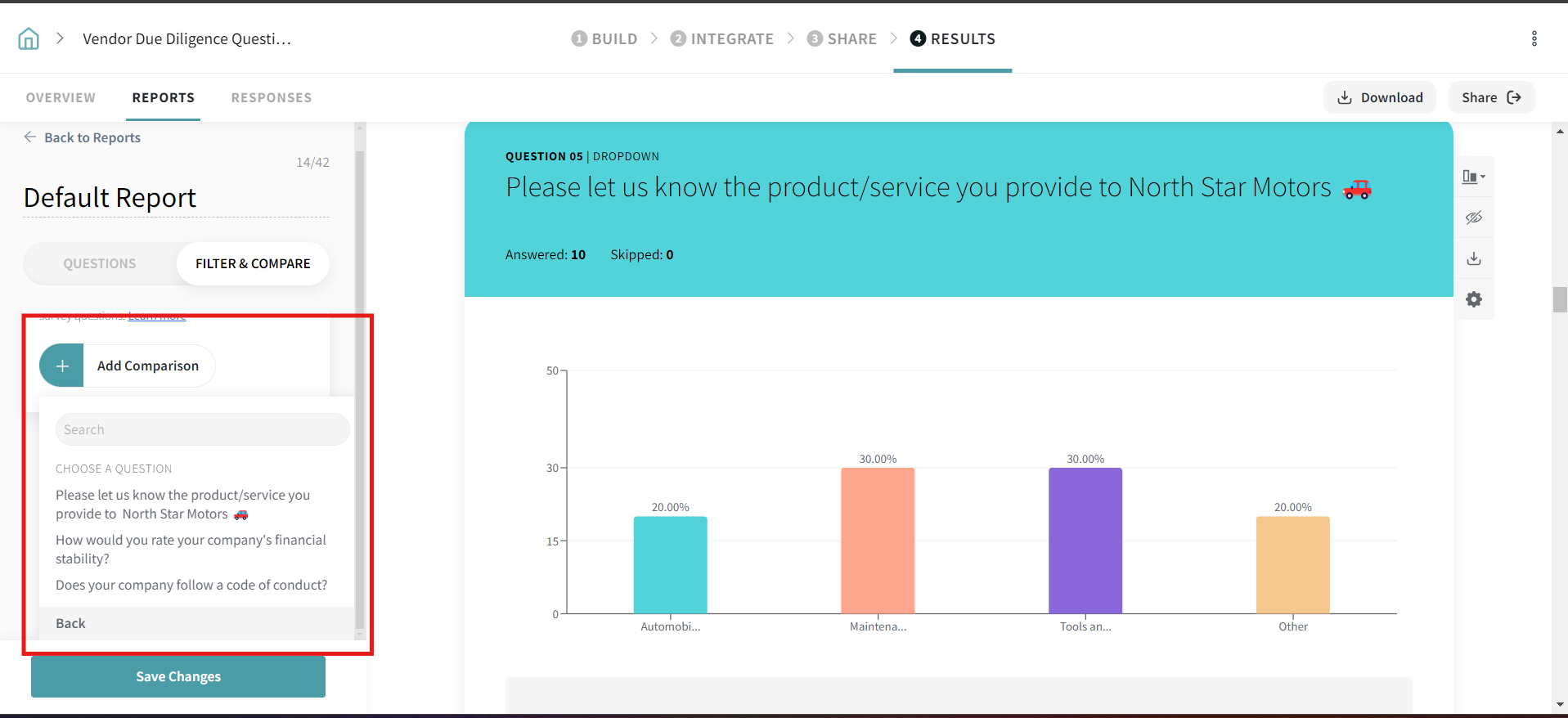Click the Download button
Viewport: 1568px width, 718px height.
pos(1379,97)
